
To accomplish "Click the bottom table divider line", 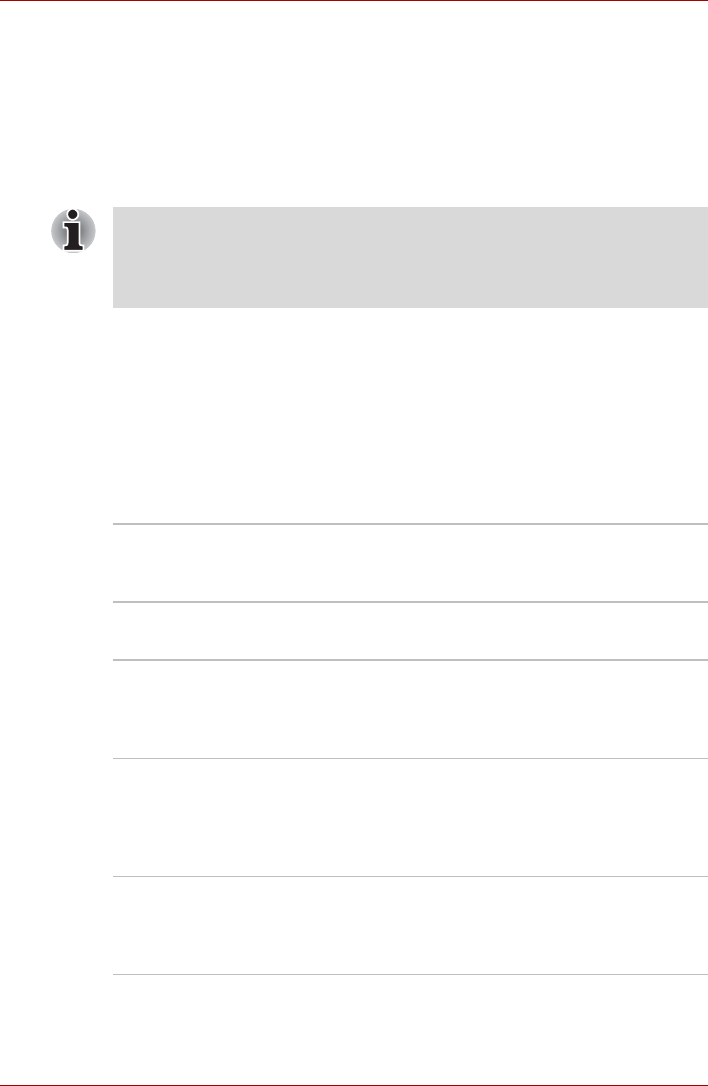I will click(x=410, y=976).
